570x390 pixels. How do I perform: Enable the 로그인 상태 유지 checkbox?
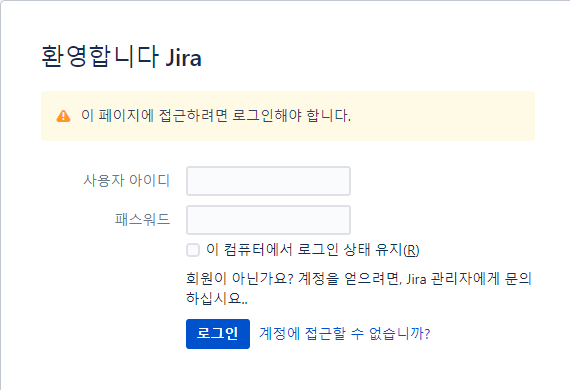(193, 250)
